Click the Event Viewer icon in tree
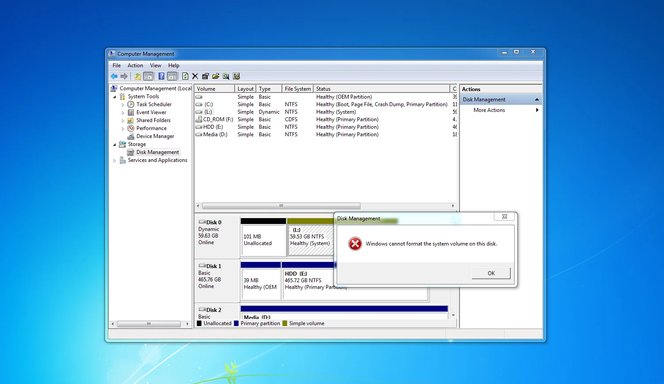664x384 pixels. (x=131, y=112)
